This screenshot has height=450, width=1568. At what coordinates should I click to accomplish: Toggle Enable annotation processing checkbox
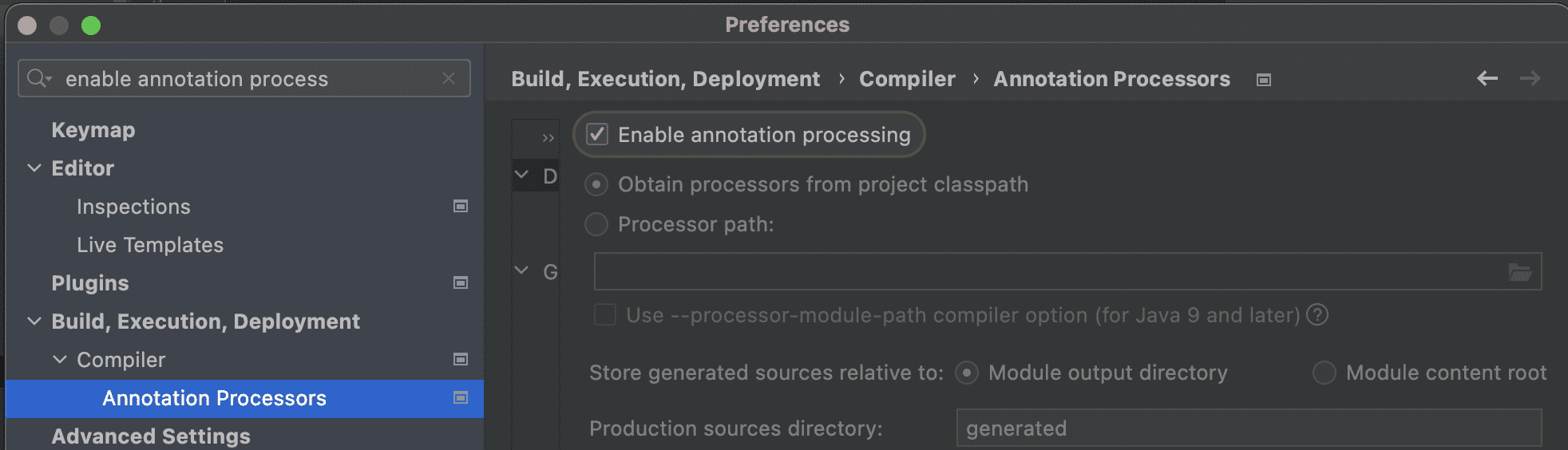coord(597,134)
